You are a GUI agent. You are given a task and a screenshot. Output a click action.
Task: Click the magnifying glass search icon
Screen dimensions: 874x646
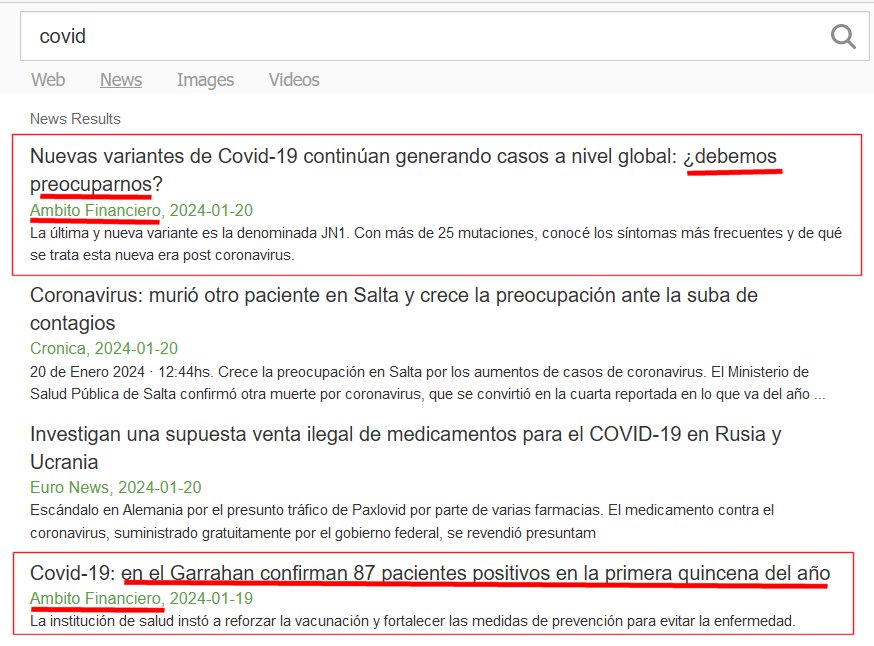coord(843,37)
